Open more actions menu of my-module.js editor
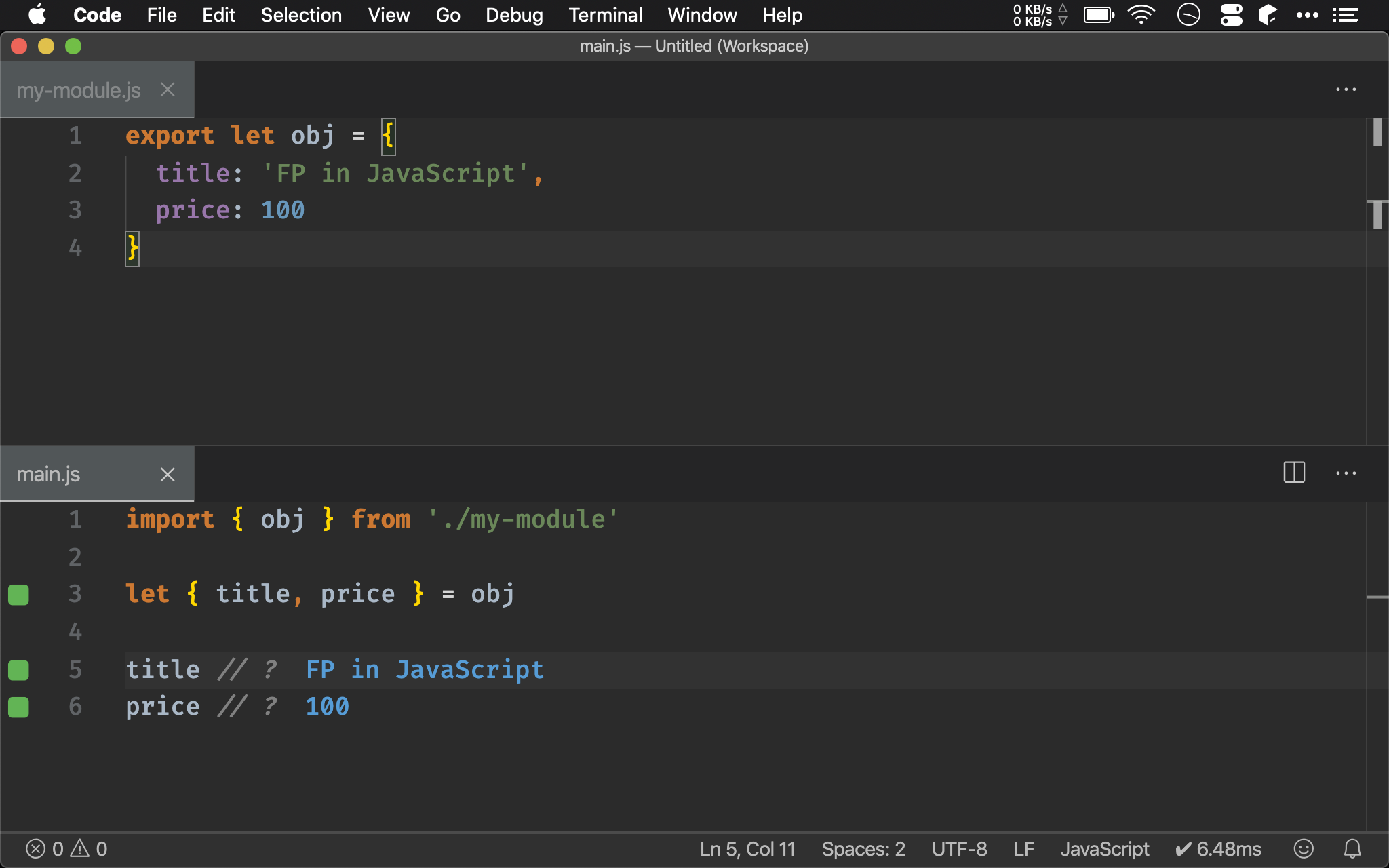Screen dimensions: 1389x868 [1346, 90]
